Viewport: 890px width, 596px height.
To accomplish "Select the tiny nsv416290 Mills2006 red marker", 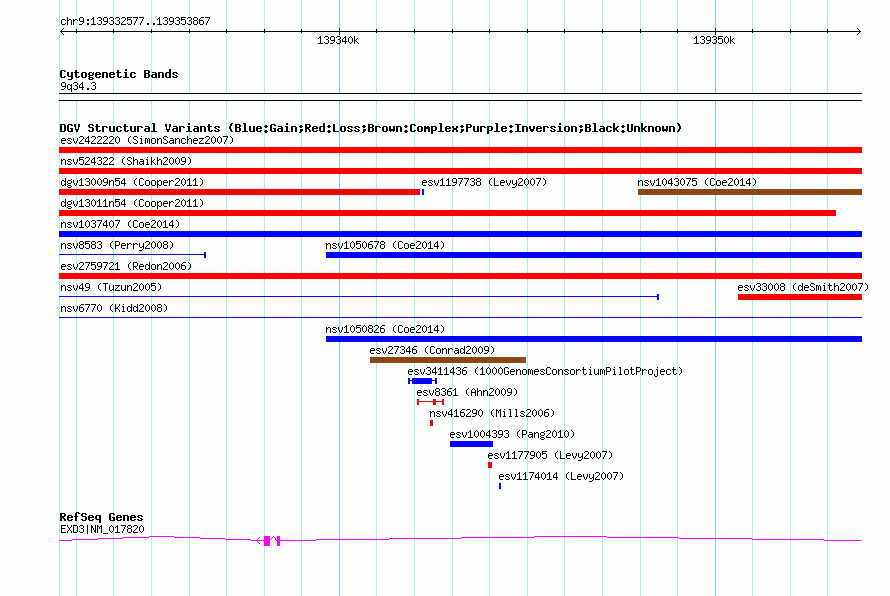I will [x=431, y=423].
